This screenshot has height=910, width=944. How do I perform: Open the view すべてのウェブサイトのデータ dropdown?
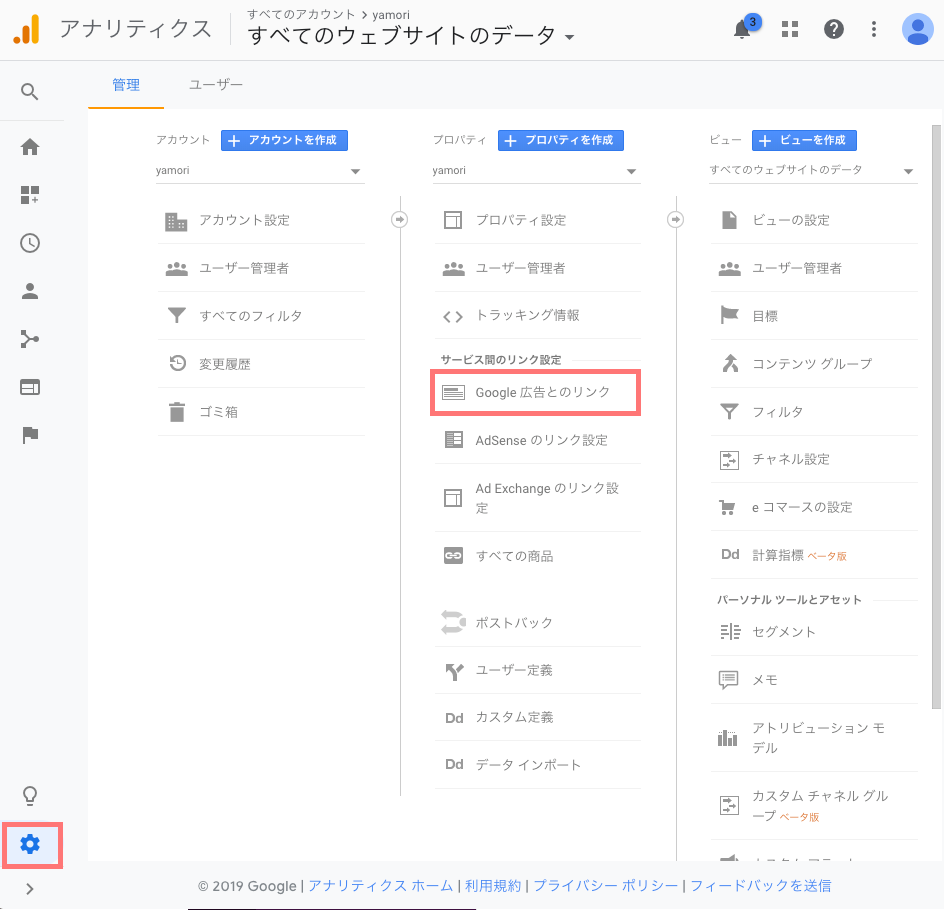point(812,170)
